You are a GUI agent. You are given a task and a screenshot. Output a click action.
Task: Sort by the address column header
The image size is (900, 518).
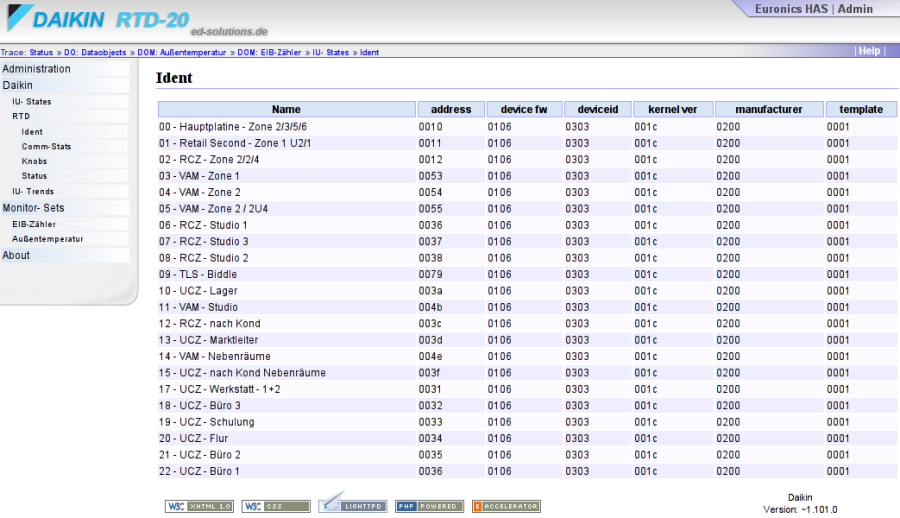451,109
